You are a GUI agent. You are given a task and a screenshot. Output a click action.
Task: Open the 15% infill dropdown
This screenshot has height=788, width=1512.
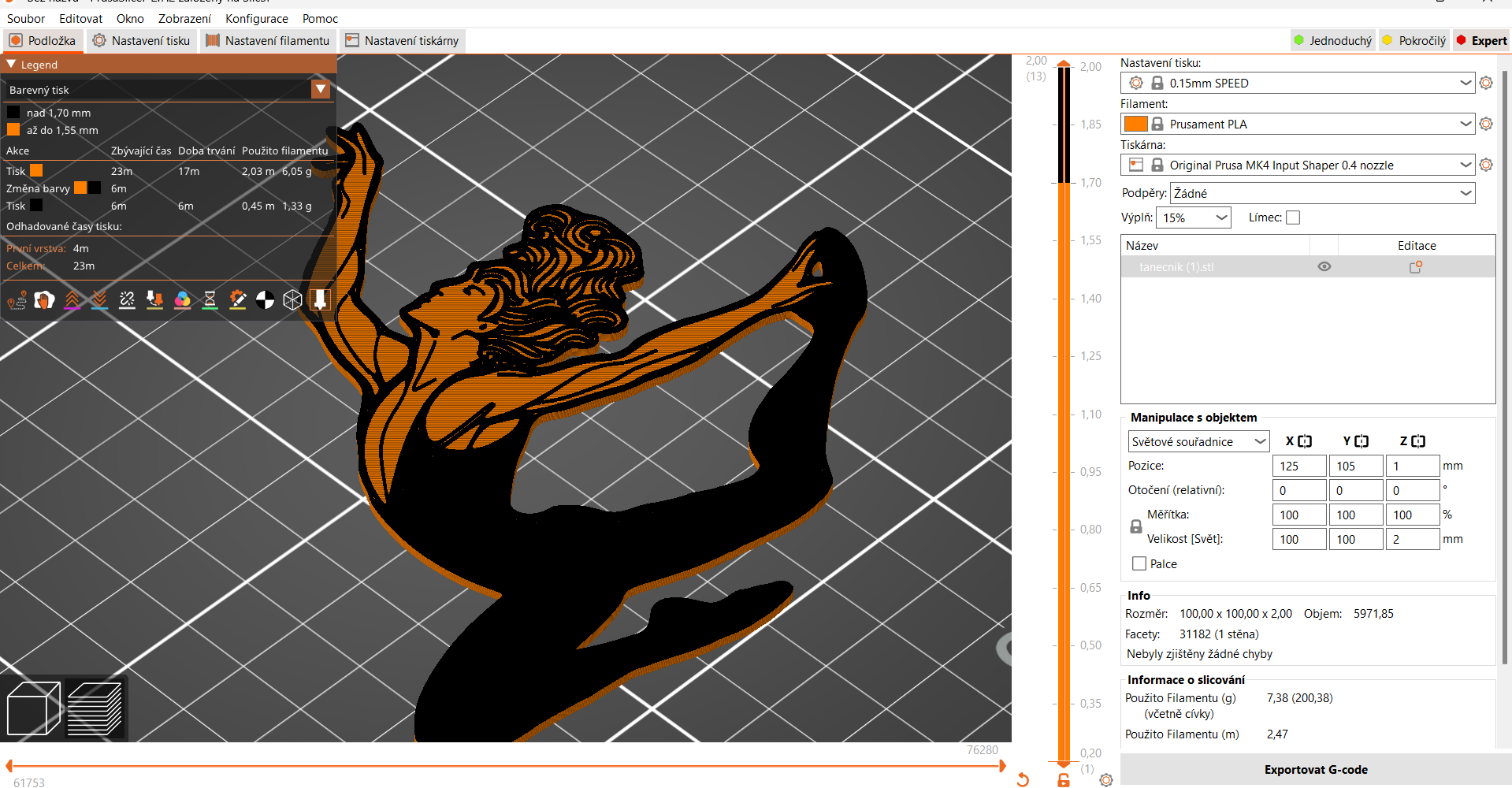[1194, 217]
